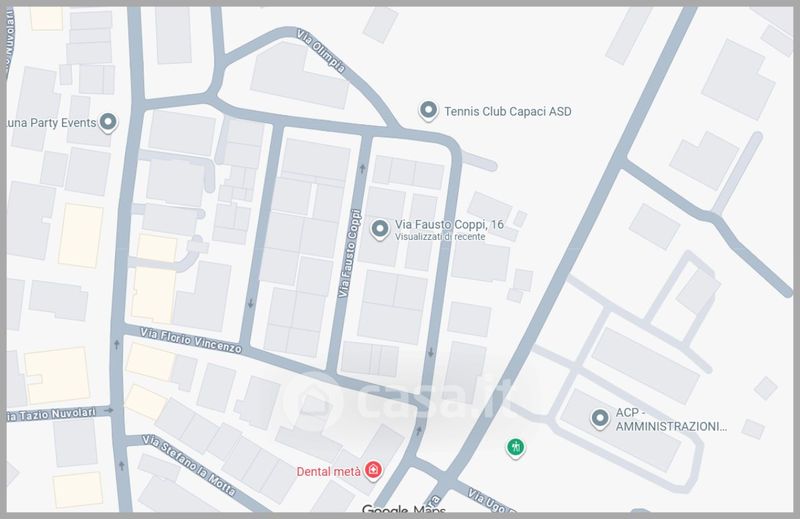This screenshot has height=519, width=800.
Task: Click the Tennis Club Capaci ASD pin
Action: (429, 111)
